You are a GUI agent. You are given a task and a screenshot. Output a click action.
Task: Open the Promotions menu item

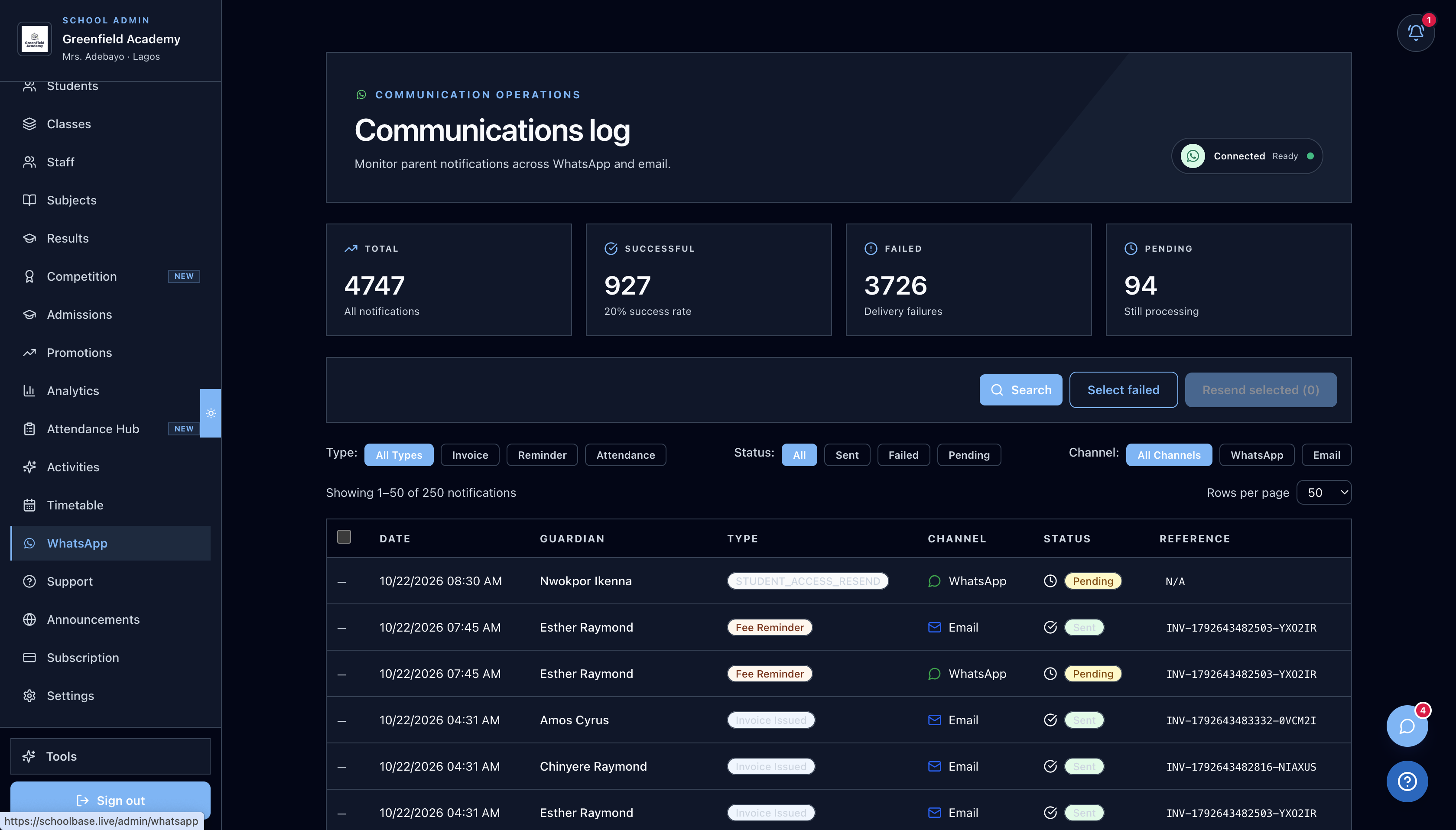click(x=110, y=353)
